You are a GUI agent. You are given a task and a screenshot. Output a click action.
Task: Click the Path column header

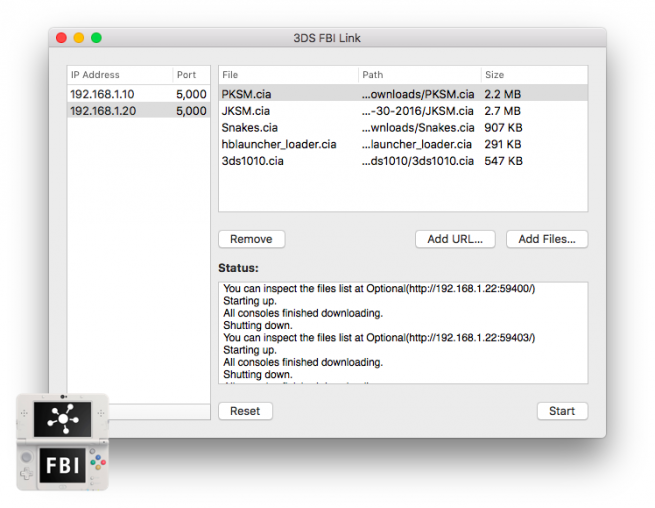tap(418, 75)
